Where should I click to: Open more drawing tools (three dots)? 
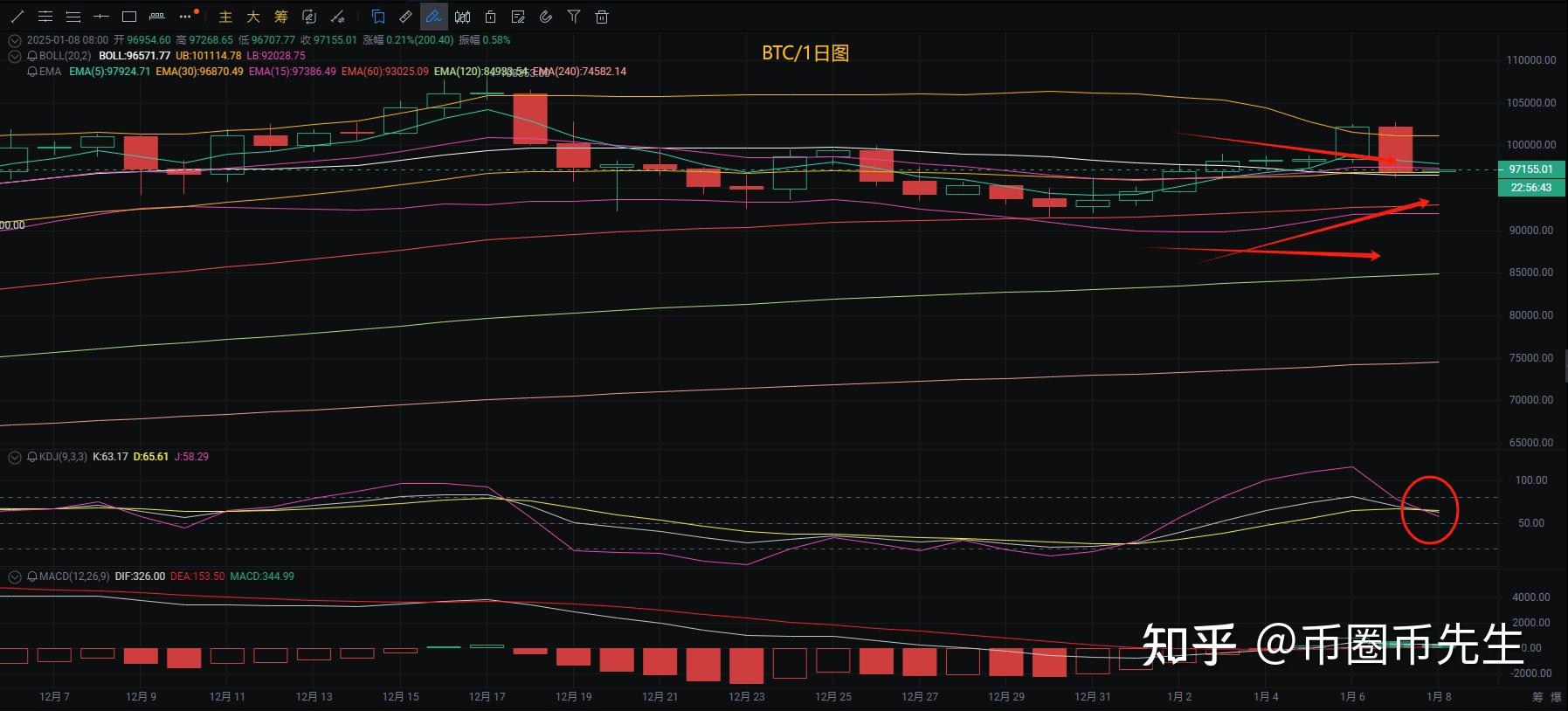pos(185,17)
